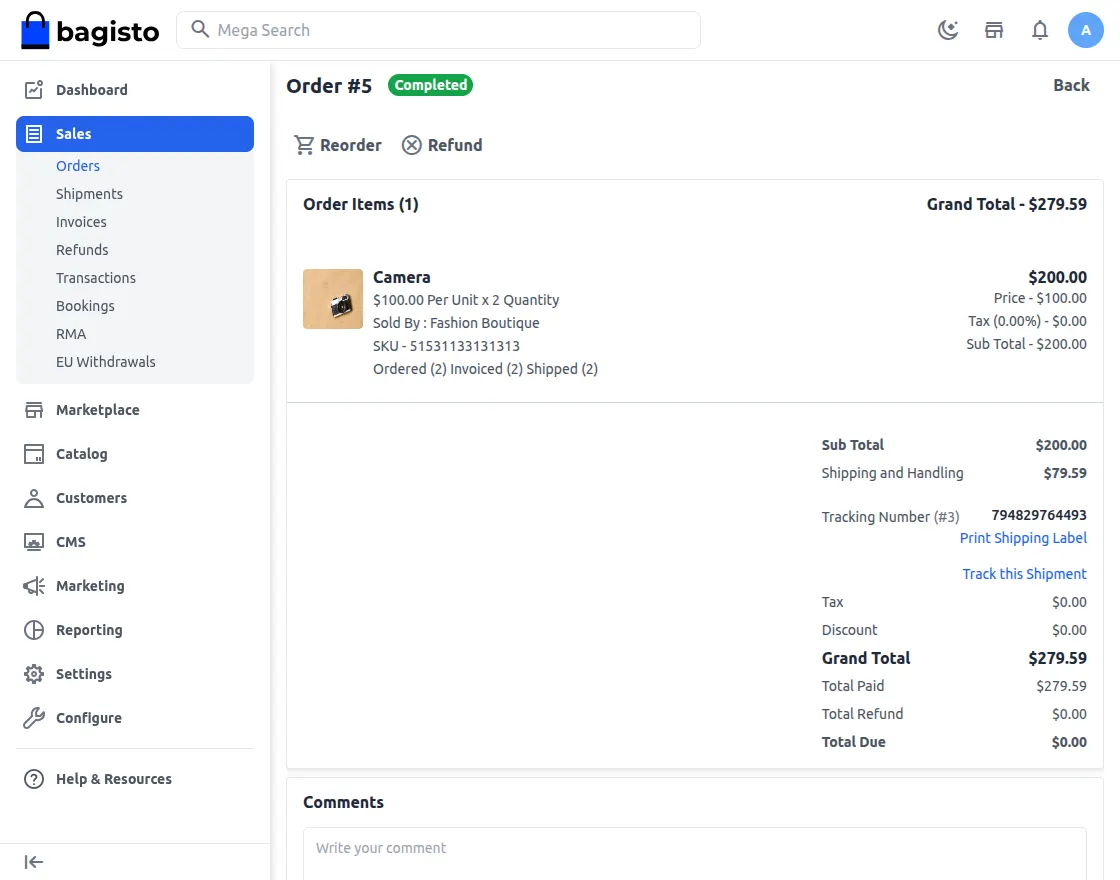Click Order #5 heading

[x=329, y=86]
